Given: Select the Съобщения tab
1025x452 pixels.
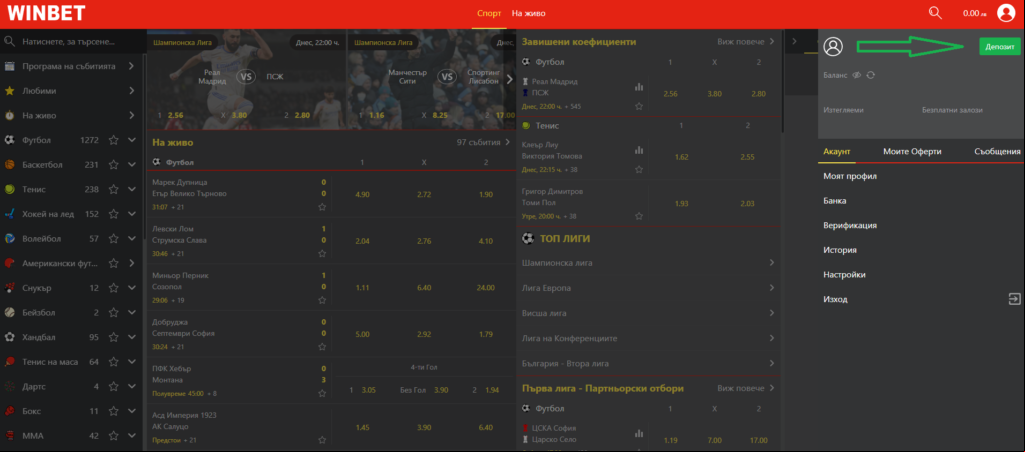Looking at the screenshot, I should (997, 151).
